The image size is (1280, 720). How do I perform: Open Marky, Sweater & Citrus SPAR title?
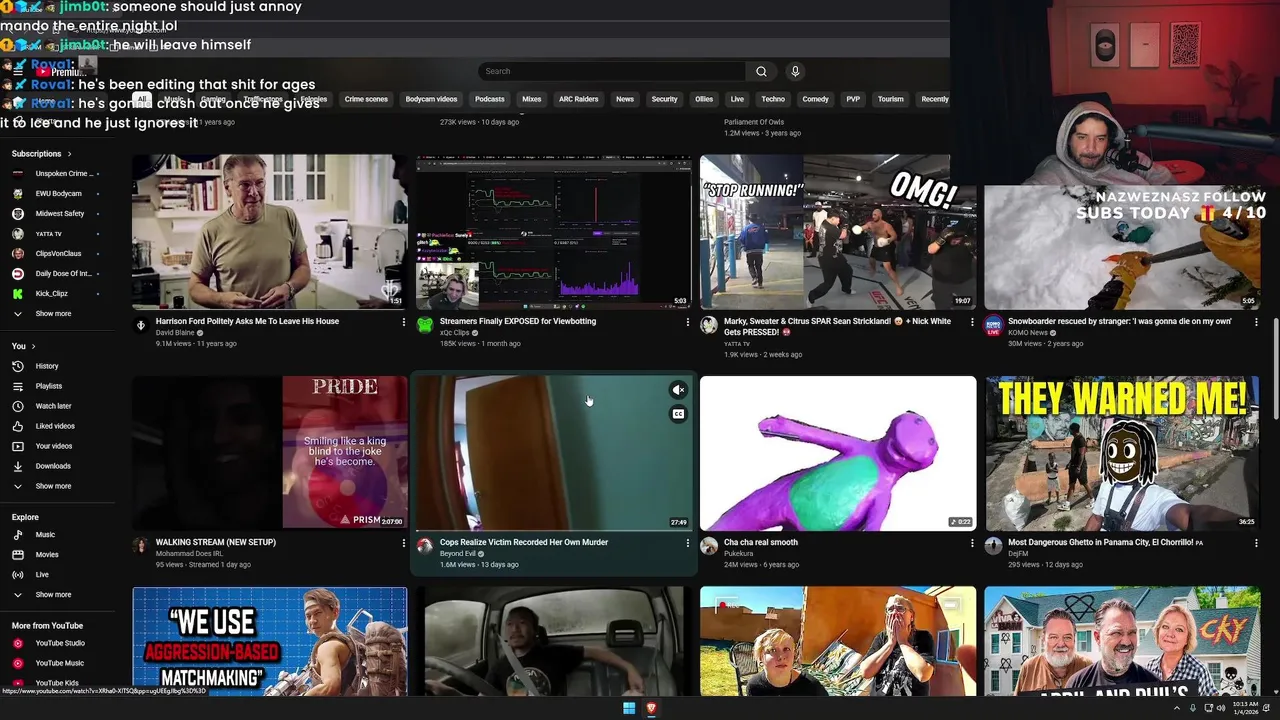[x=837, y=326]
